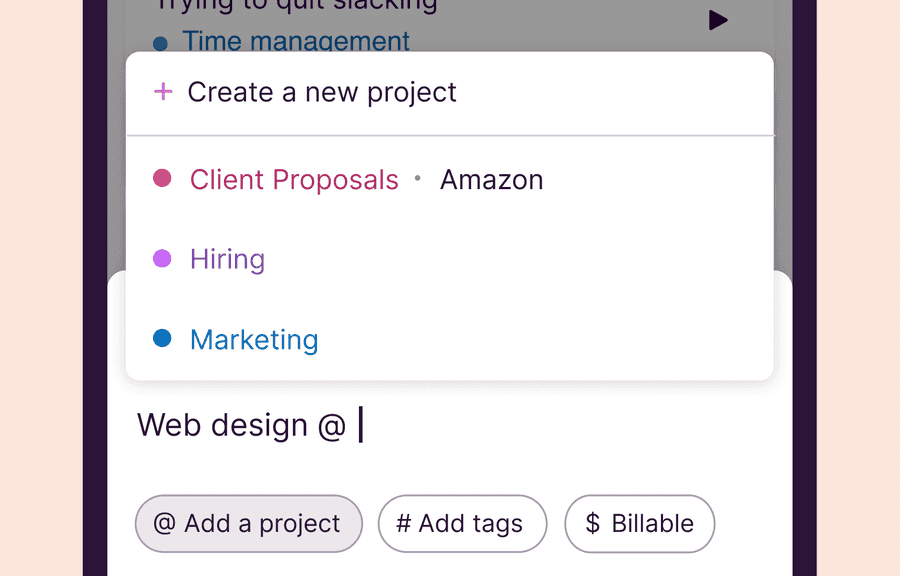Select the Client Proposals project
This screenshot has width=900, height=576.
(x=293, y=180)
